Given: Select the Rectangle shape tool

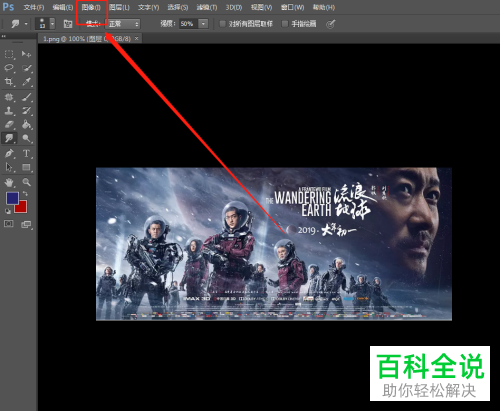Looking at the screenshot, I should (x=27, y=167).
